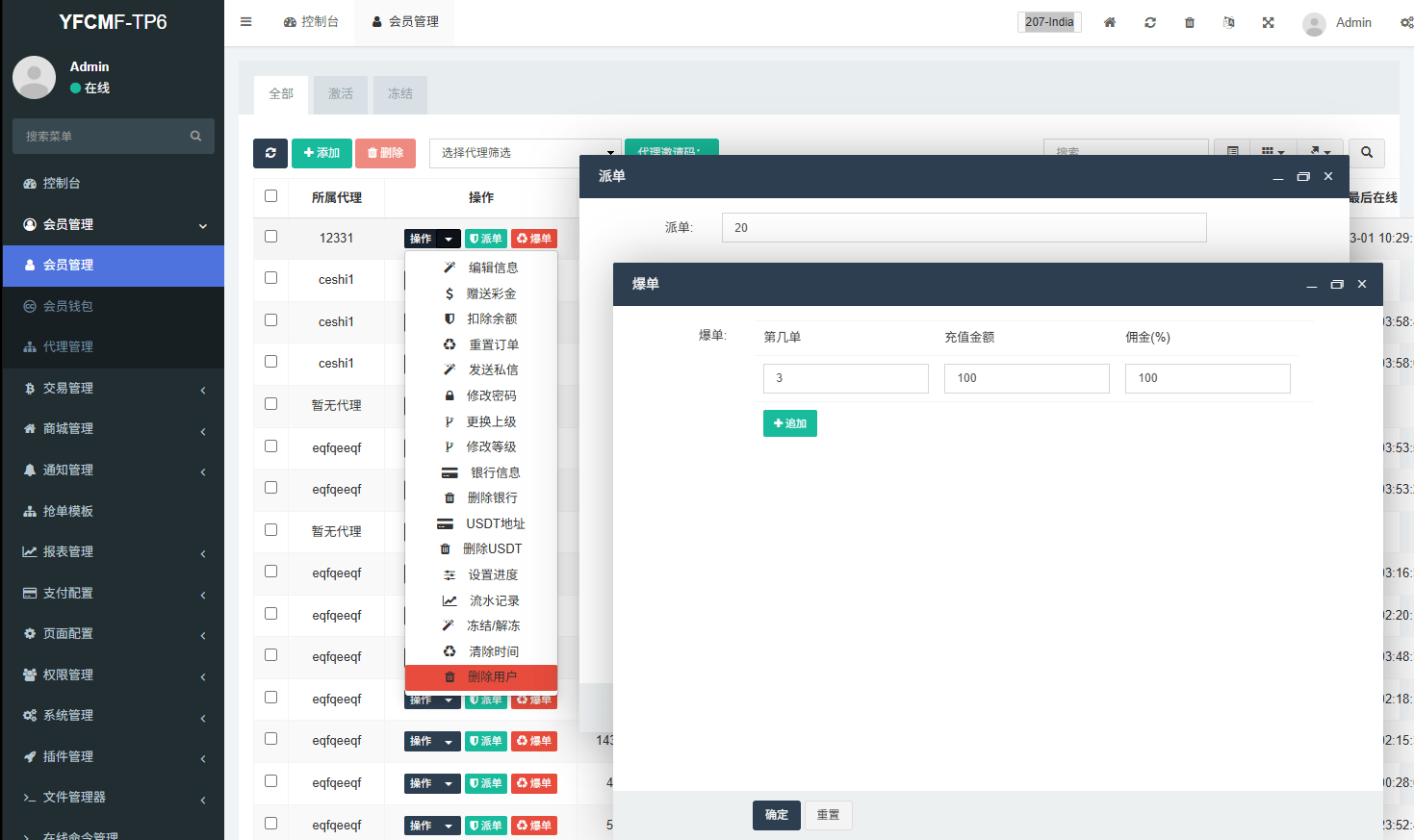The image size is (1414, 840).
Task: Check the first ceshi1 row checkbox
Action: (271, 278)
